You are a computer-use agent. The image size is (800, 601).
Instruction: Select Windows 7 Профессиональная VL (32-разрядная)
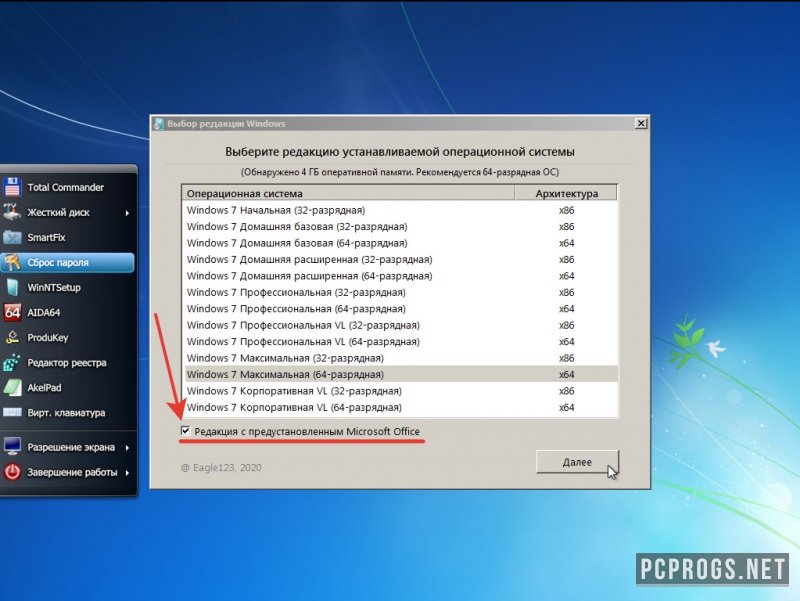coord(400,325)
